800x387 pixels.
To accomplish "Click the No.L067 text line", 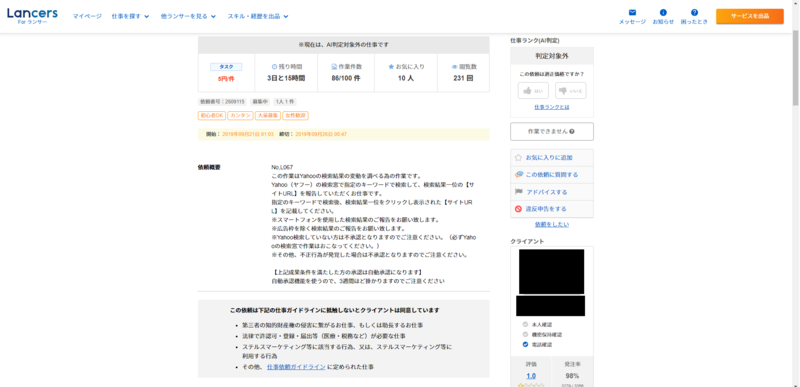I will (x=283, y=167).
